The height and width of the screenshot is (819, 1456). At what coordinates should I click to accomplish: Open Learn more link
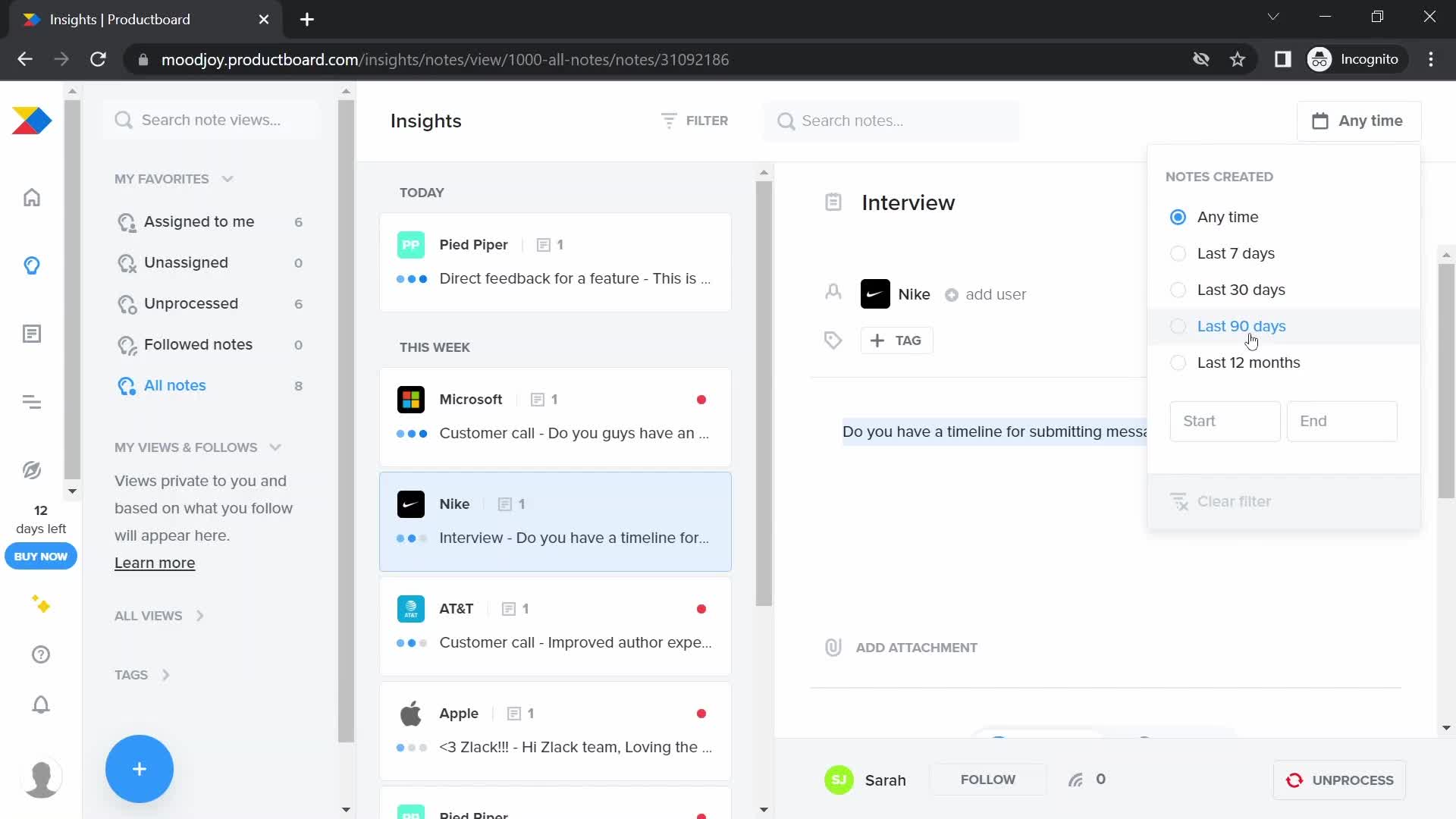pos(155,563)
